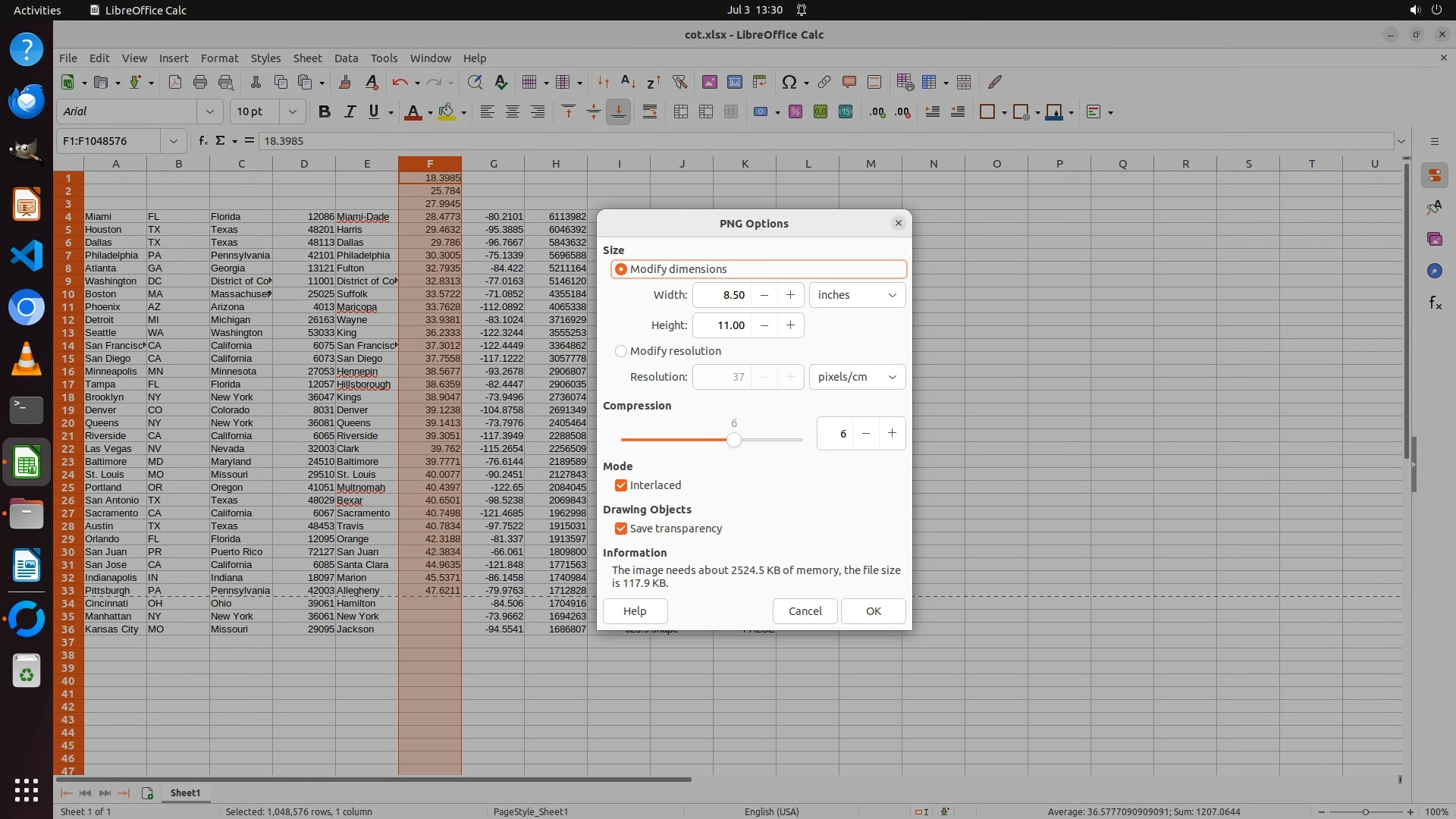Viewport: 1456px width, 819px height.
Task: Click the Compression level slider handle
Action: click(x=733, y=440)
